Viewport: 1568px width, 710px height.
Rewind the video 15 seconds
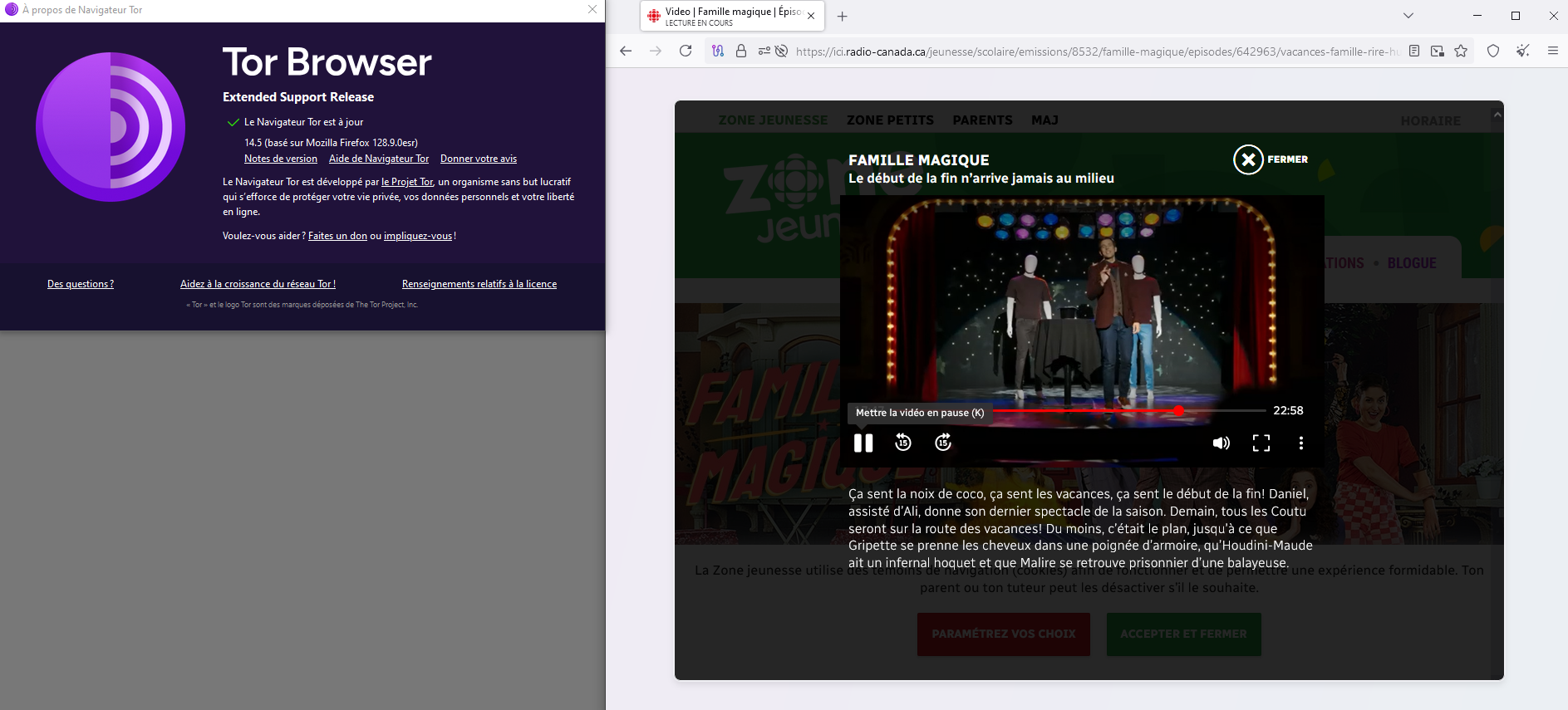(903, 443)
